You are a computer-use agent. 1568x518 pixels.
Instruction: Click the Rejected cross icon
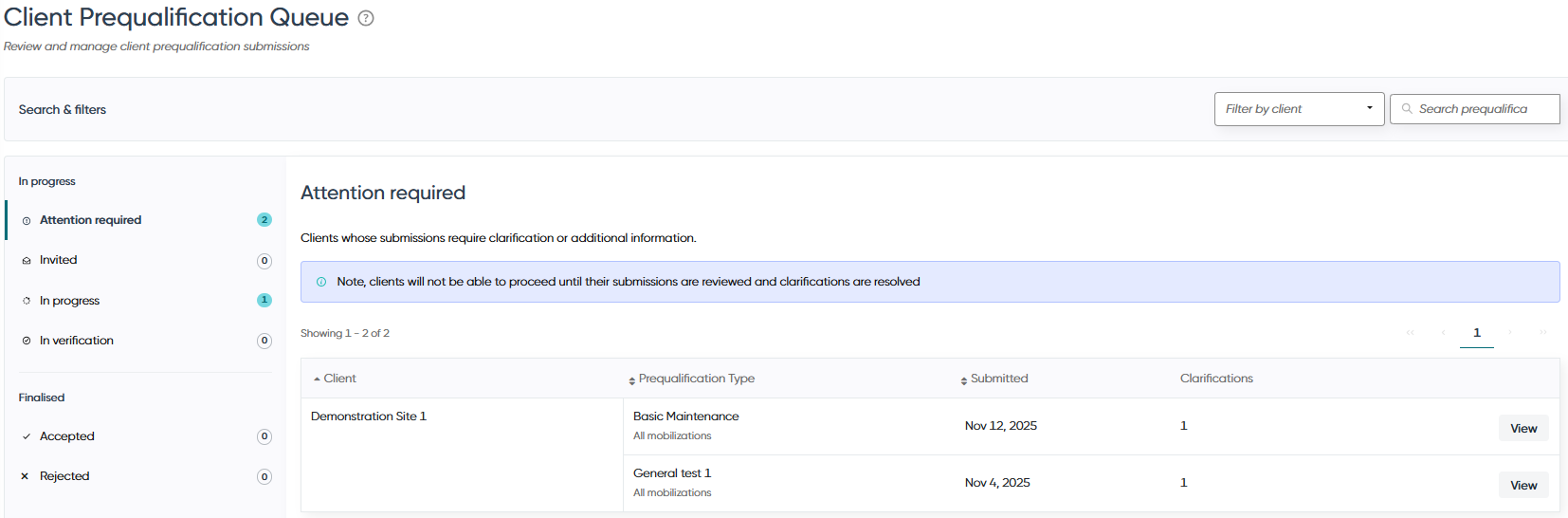(x=25, y=476)
